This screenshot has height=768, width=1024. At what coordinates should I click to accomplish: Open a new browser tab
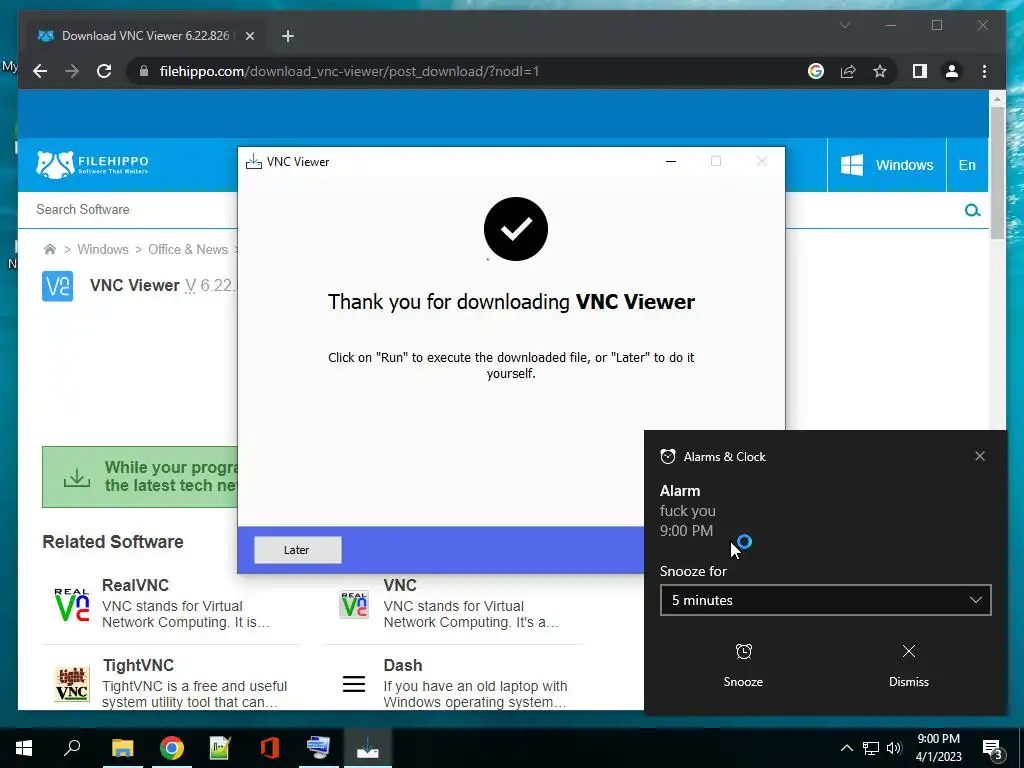[x=287, y=36]
